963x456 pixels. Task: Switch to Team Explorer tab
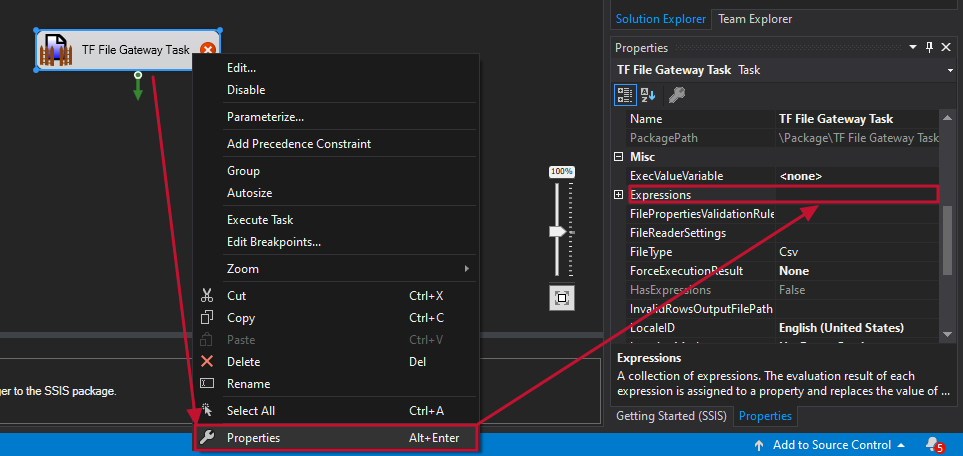755,19
